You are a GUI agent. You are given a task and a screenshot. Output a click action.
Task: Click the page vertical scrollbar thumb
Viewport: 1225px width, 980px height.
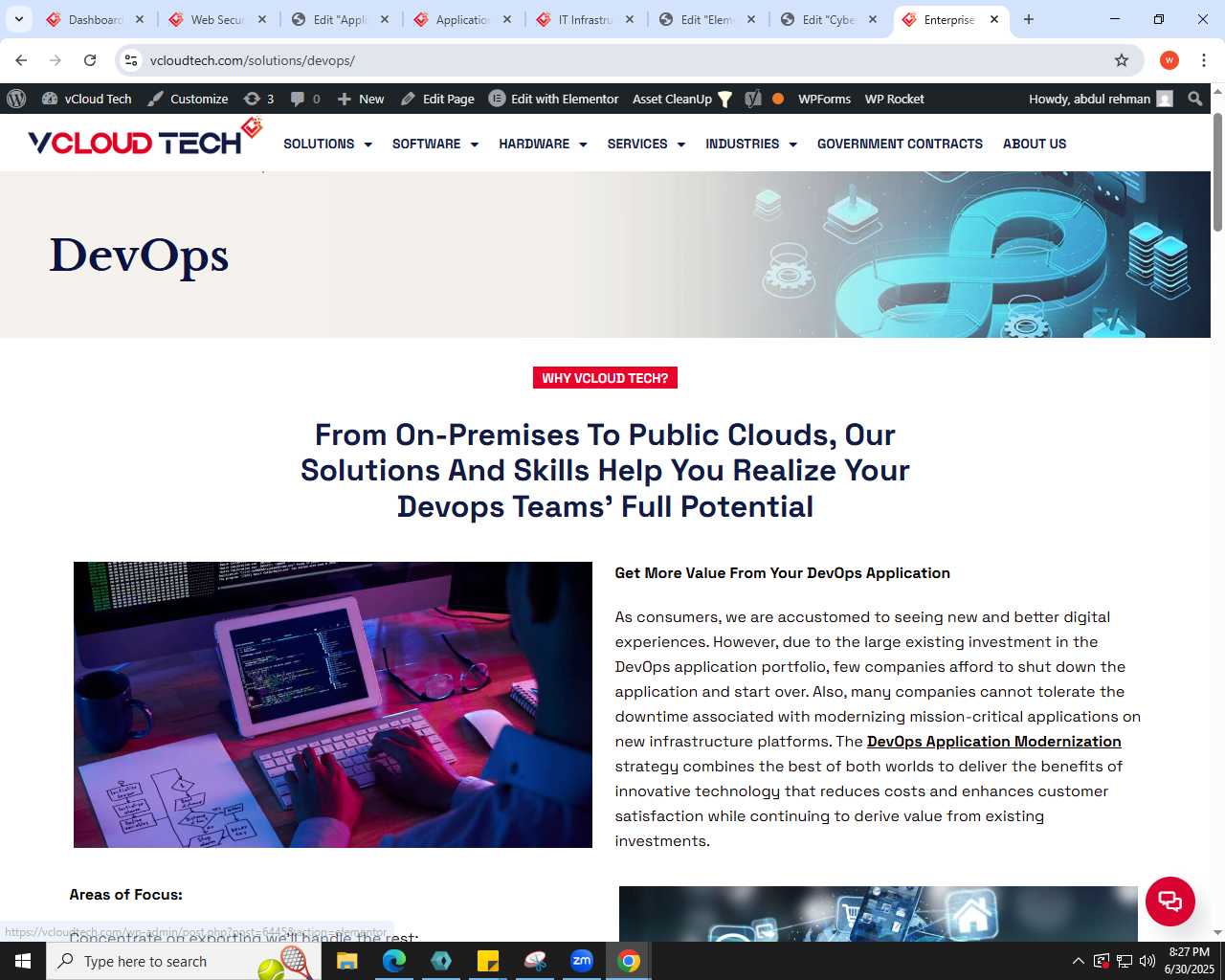tap(1217, 172)
